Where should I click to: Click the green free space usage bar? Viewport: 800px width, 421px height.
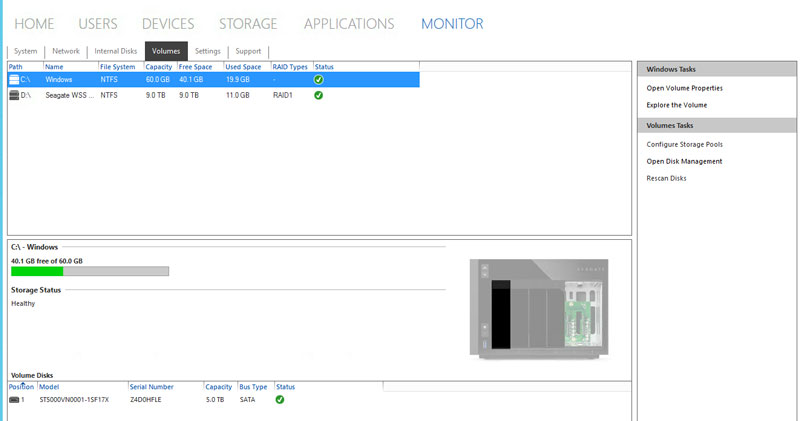[x=37, y=271]
